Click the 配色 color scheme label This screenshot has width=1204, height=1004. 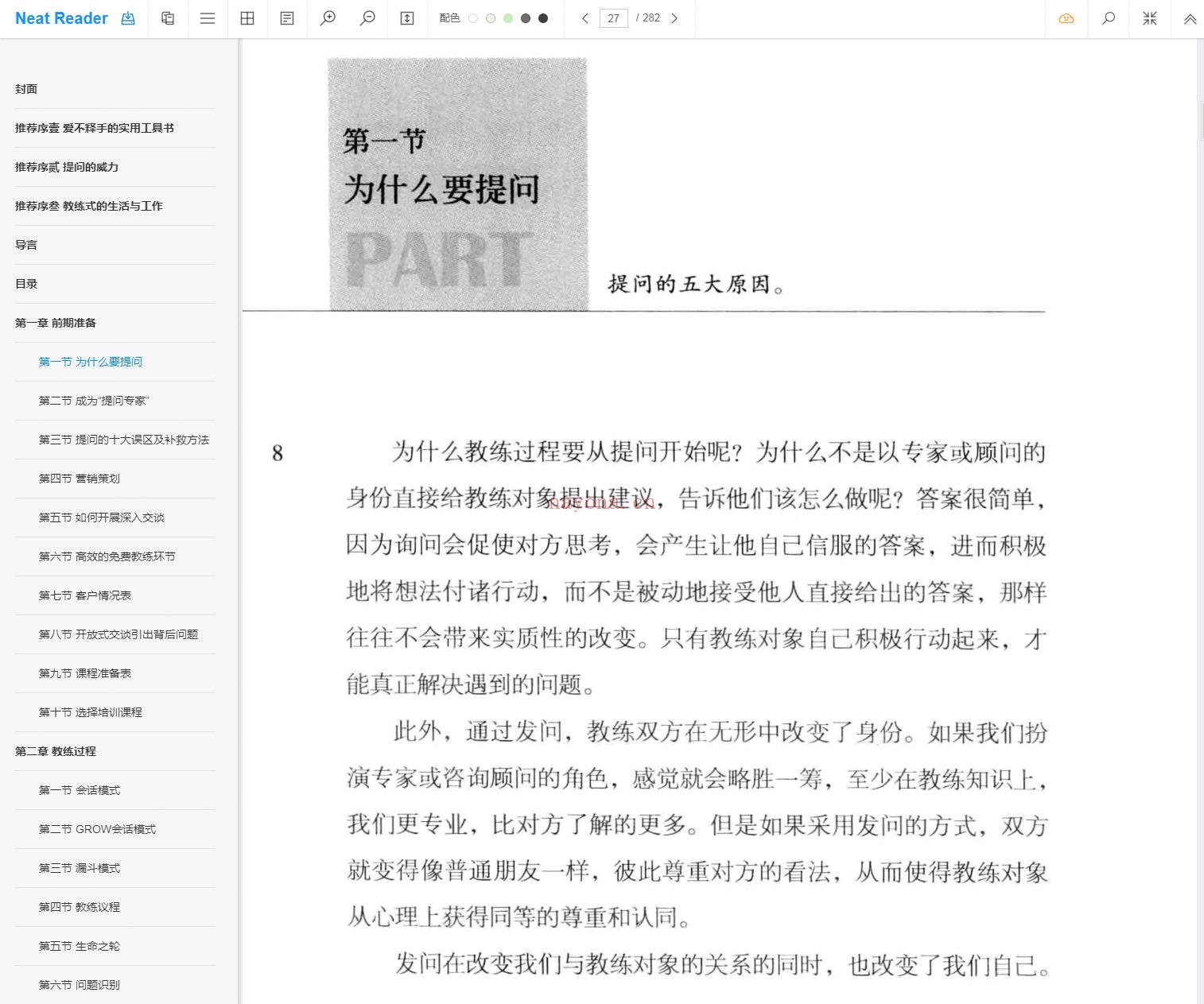449,18
